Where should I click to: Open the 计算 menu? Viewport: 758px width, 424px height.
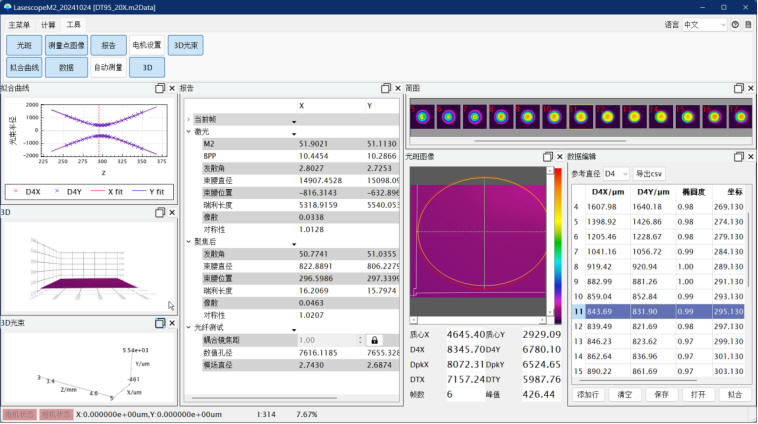coord(48,25)
